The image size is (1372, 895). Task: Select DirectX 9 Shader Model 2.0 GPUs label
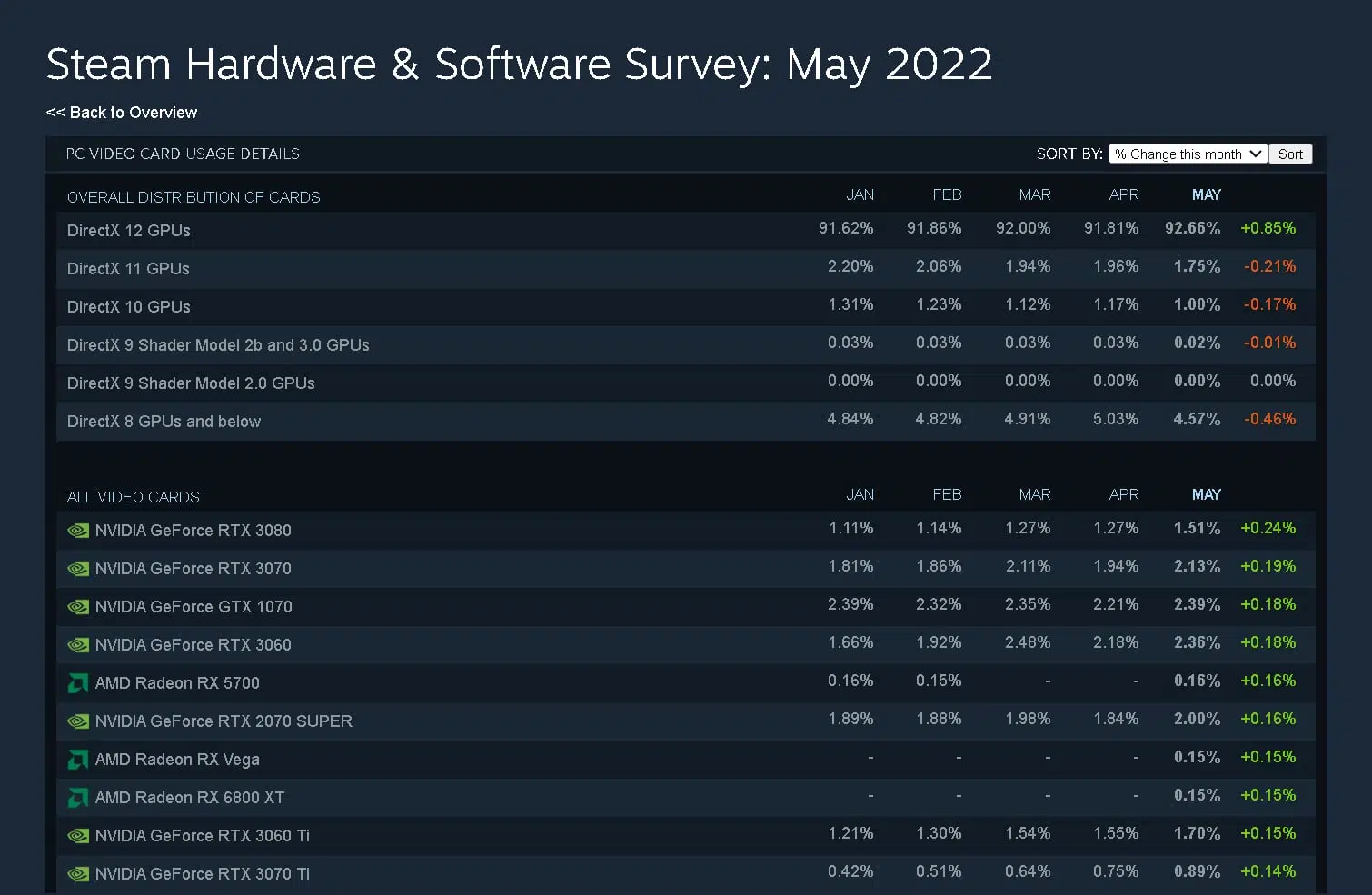click(191, 383)
